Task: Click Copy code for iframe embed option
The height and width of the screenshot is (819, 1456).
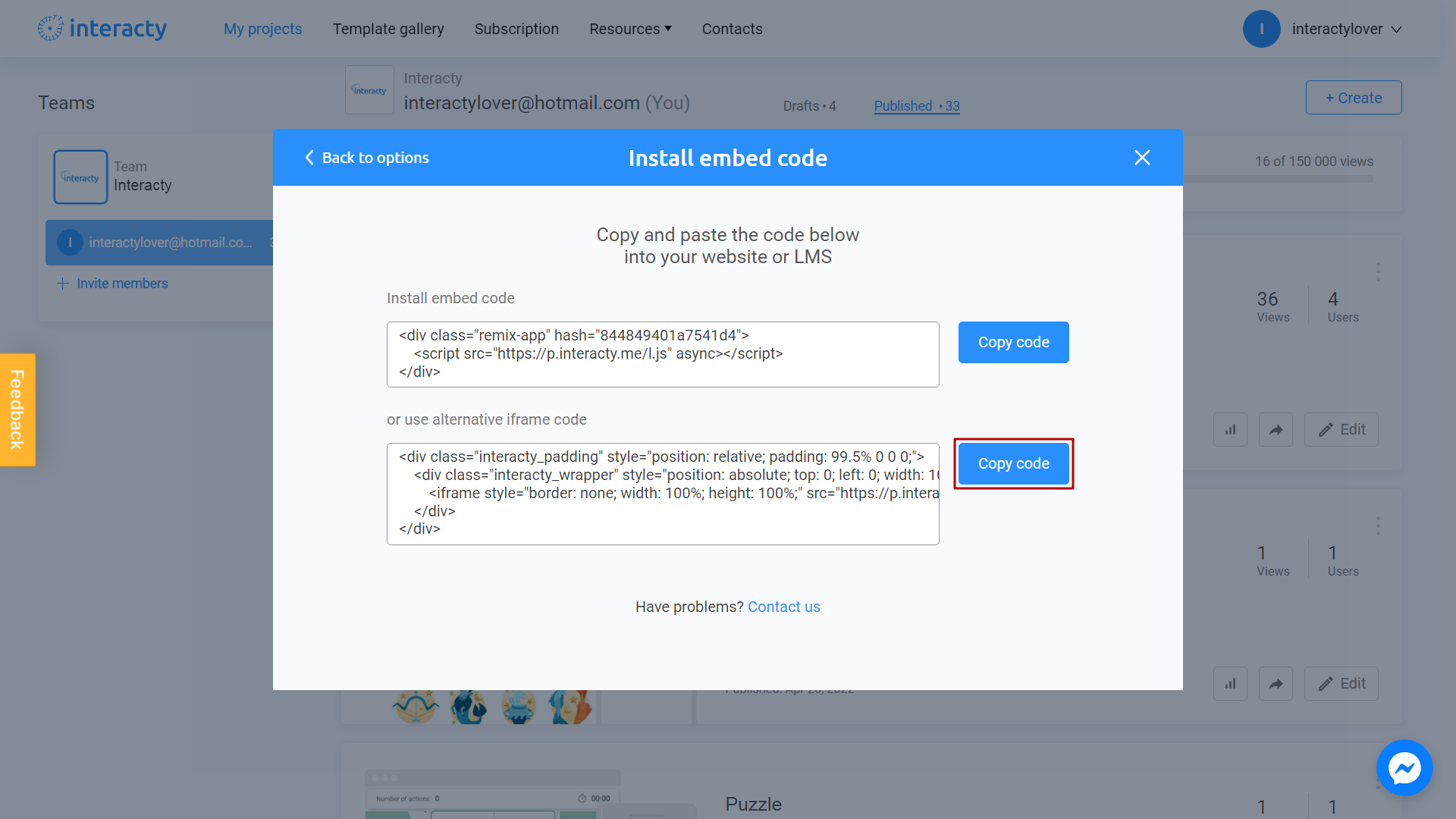Action: click(1014, 463)
